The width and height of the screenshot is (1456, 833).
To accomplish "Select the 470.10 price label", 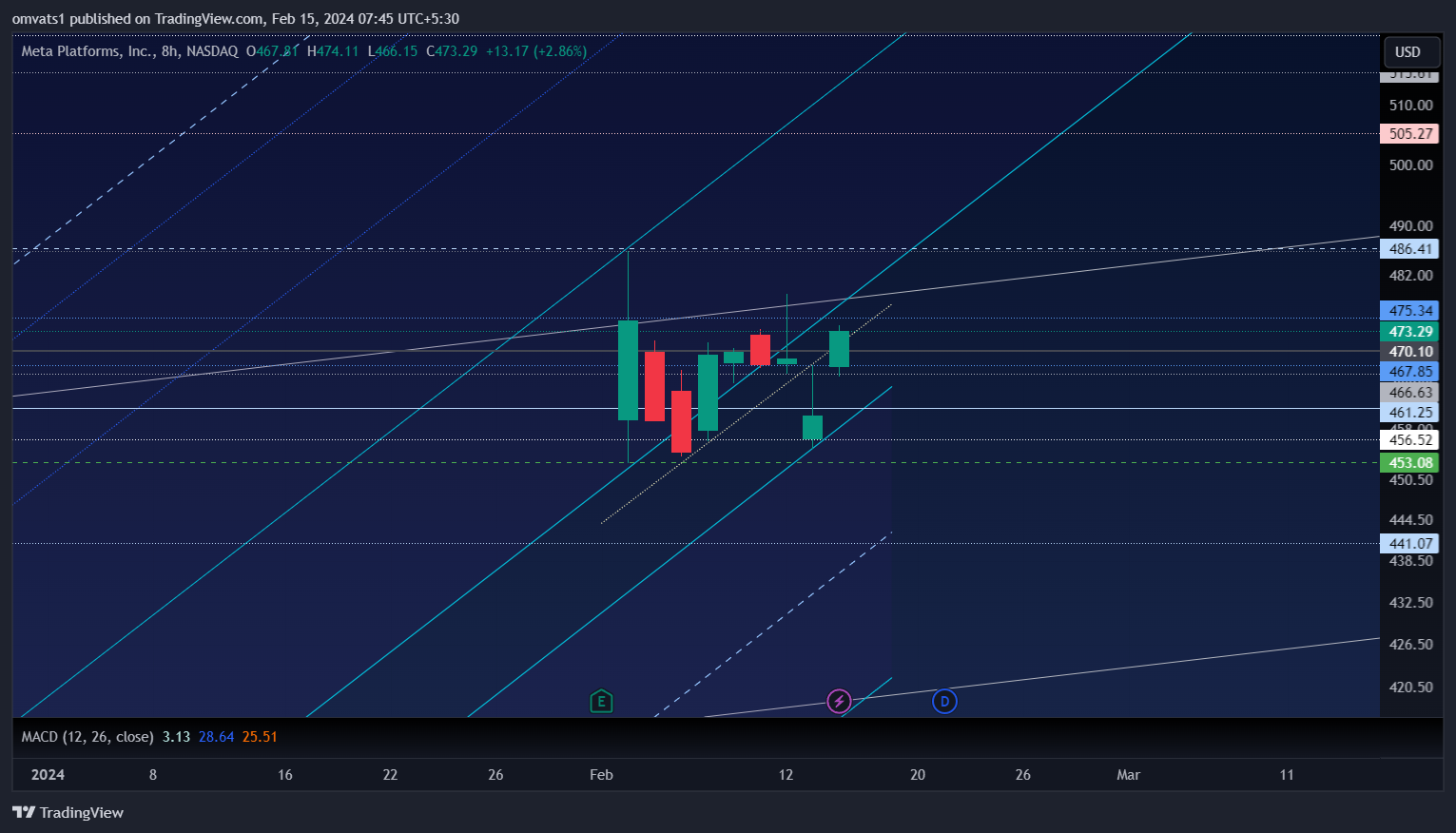I will tap(1409, 352).
